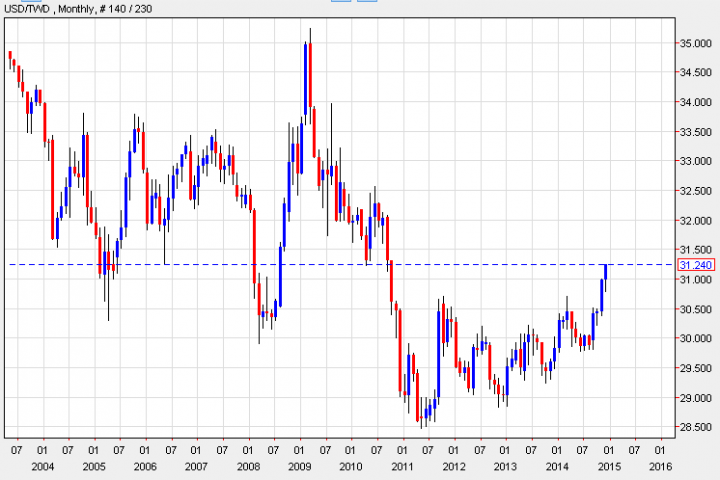This screenshot has height=480, width=720.
Task: Click the 2005 year label on time axis
Action: click(x=94, y=467)
